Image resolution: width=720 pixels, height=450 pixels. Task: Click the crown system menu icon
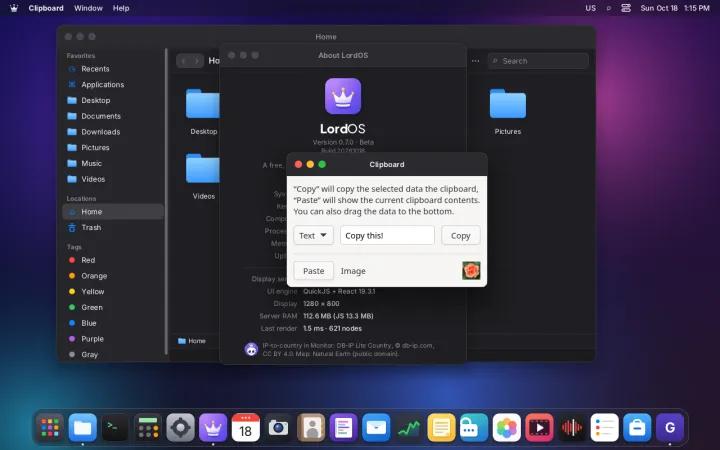tap(14, 8)
